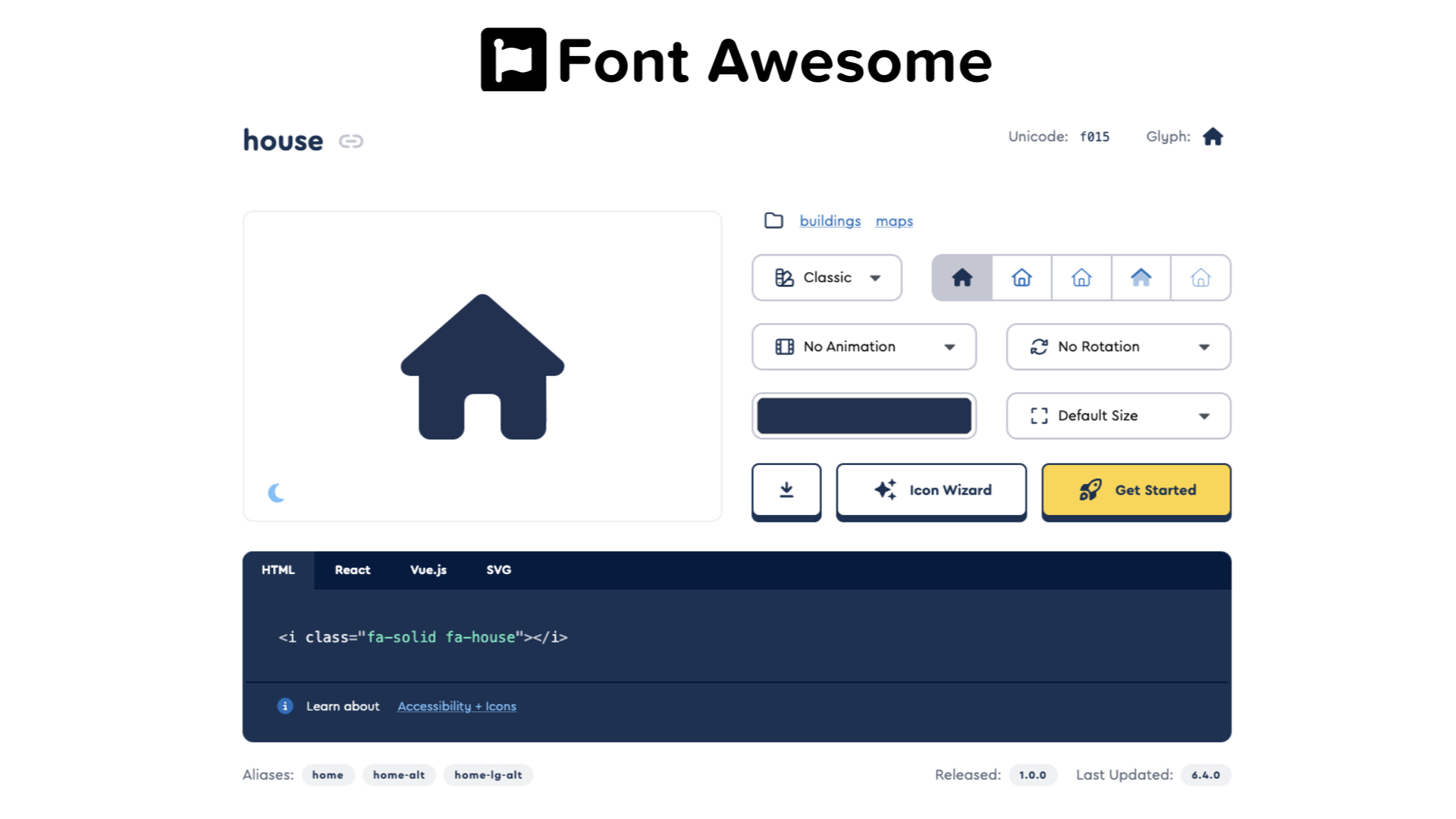This screenshot has width=1456, height=819.
Task: Choose the light house style icon
Action: tap(1081, 278)
